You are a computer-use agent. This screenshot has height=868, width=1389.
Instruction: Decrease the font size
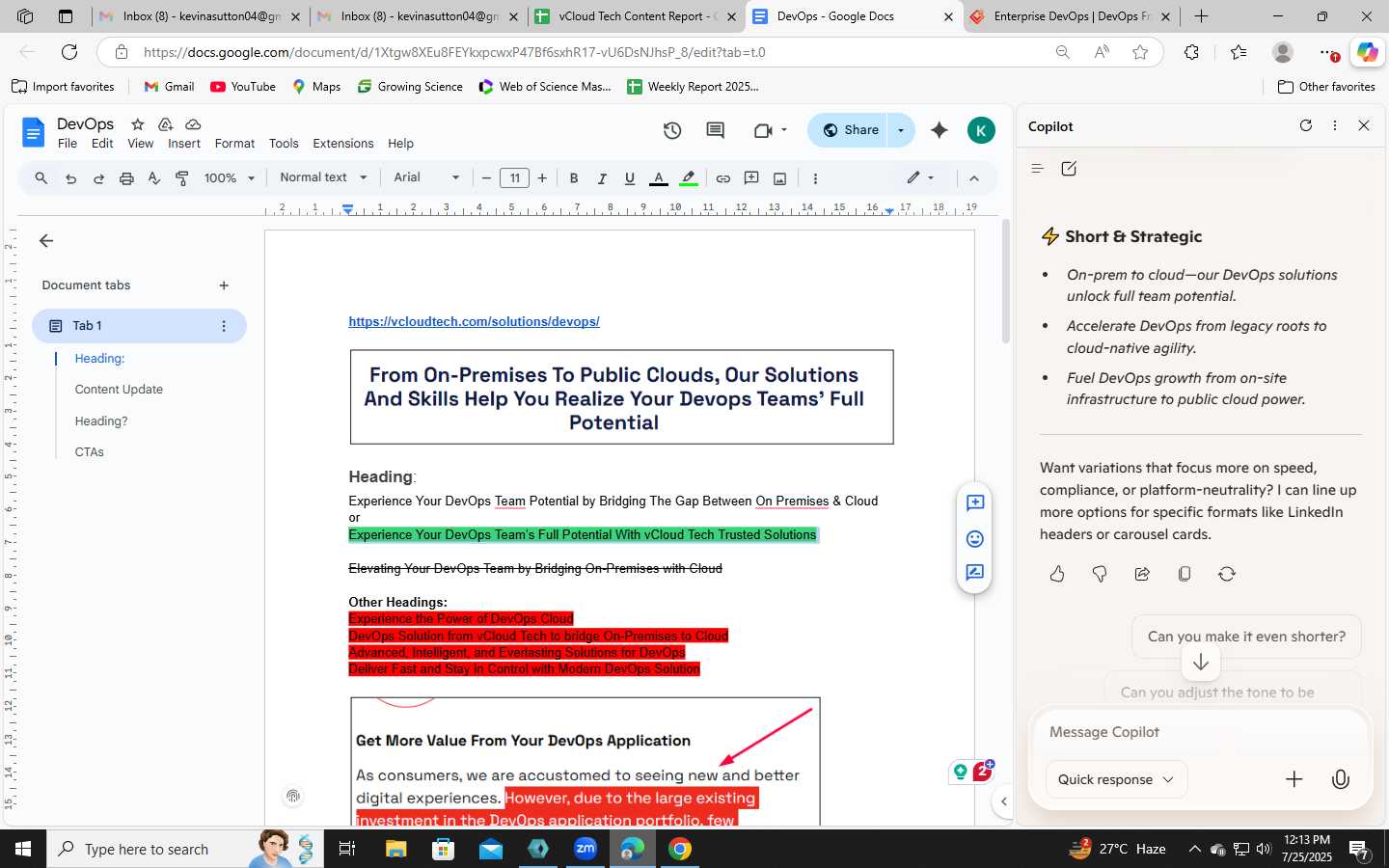(486, 178)
